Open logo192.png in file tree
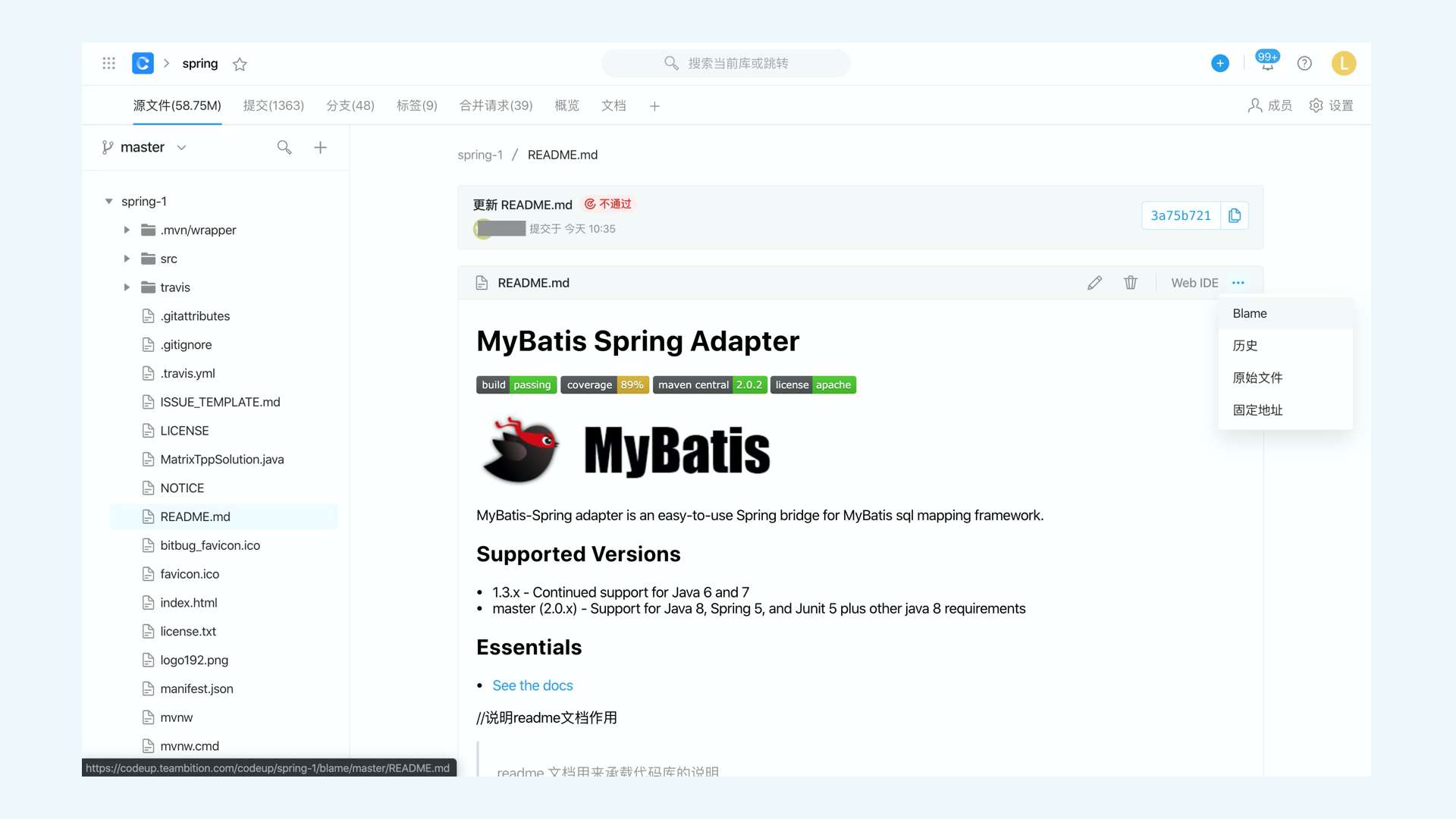 (194, 661)
